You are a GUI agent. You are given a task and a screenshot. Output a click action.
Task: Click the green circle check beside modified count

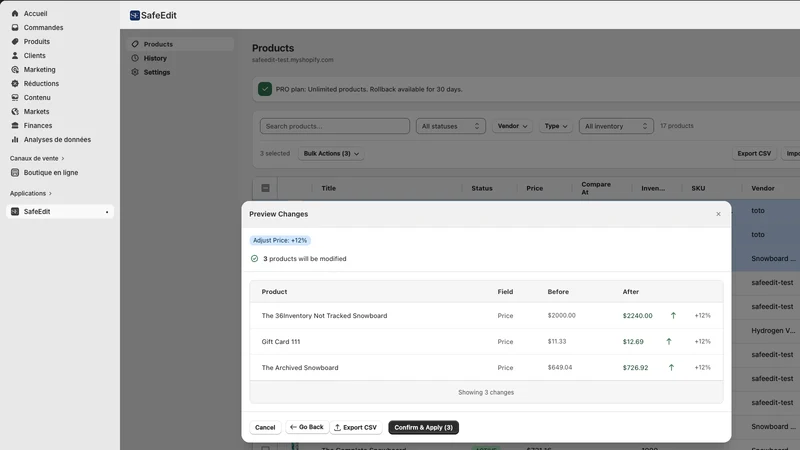[x=255, y=259]
